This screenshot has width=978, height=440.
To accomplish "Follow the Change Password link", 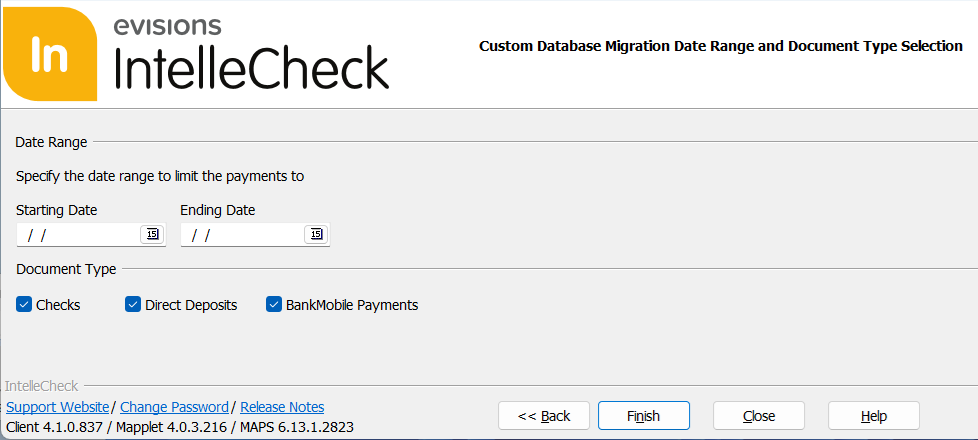I will [175, 407].
